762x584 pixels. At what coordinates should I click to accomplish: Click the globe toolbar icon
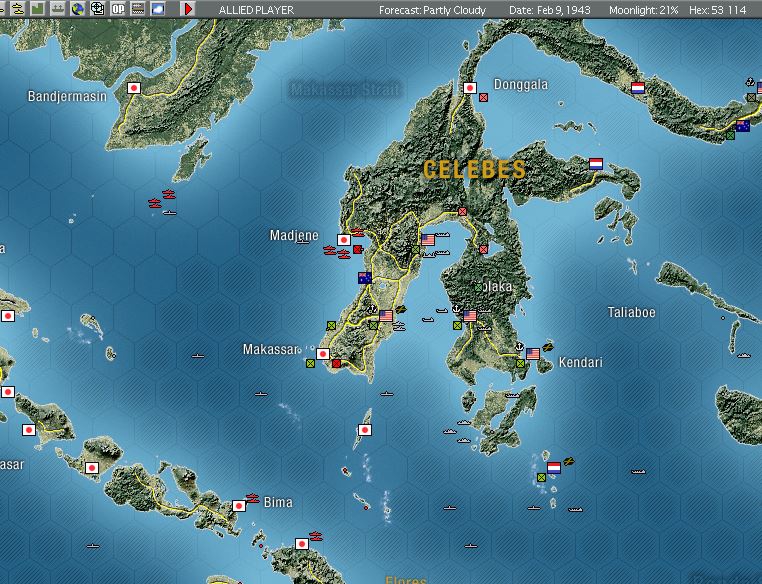(x=77, y=9)
